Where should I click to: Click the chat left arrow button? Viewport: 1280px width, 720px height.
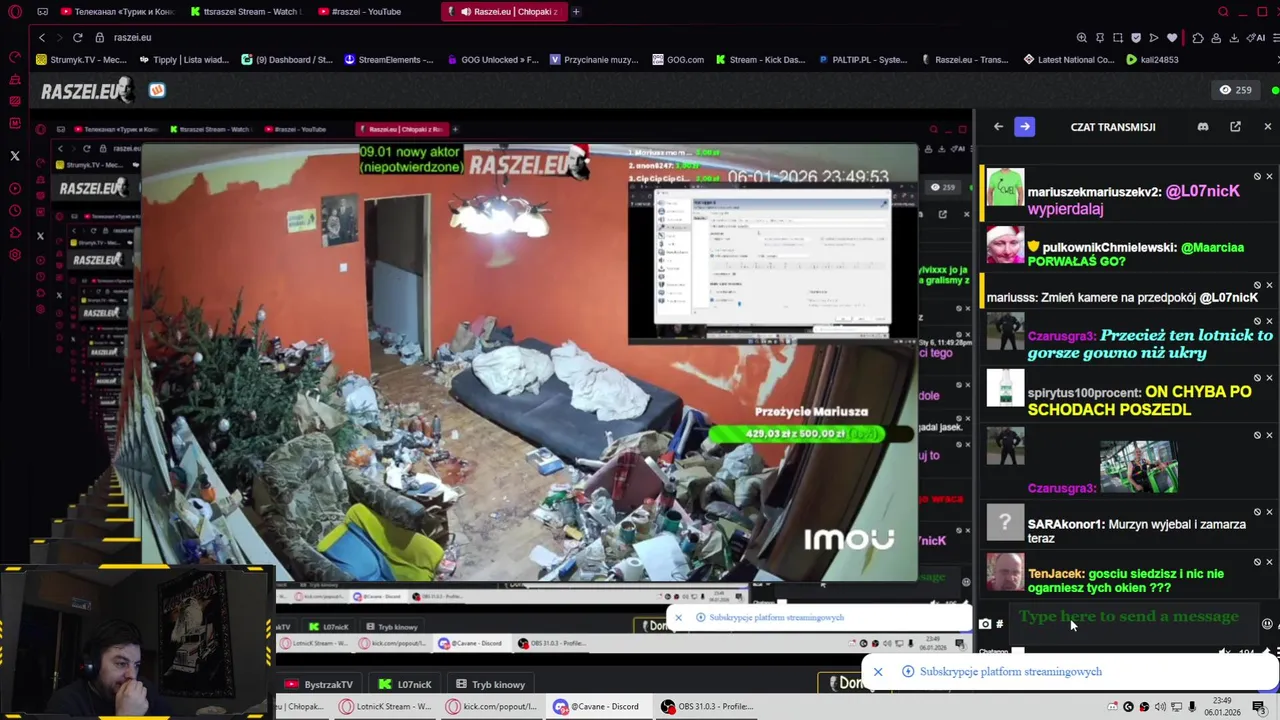pos(998,127)
